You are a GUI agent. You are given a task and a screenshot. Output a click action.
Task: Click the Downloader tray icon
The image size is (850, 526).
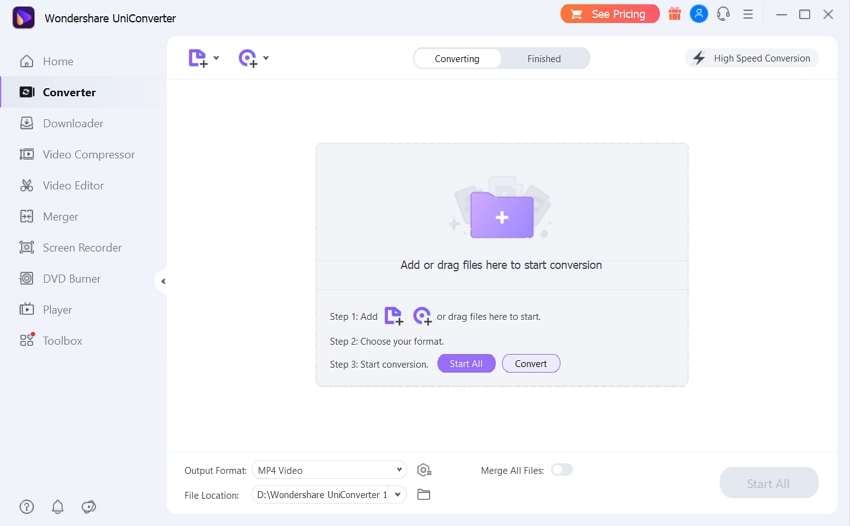(27, 123)
